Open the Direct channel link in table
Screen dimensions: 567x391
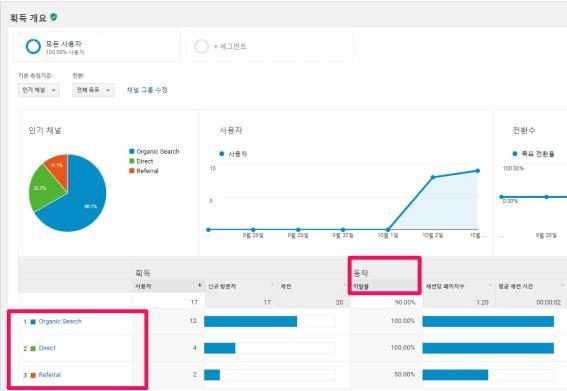pos(47,348)
